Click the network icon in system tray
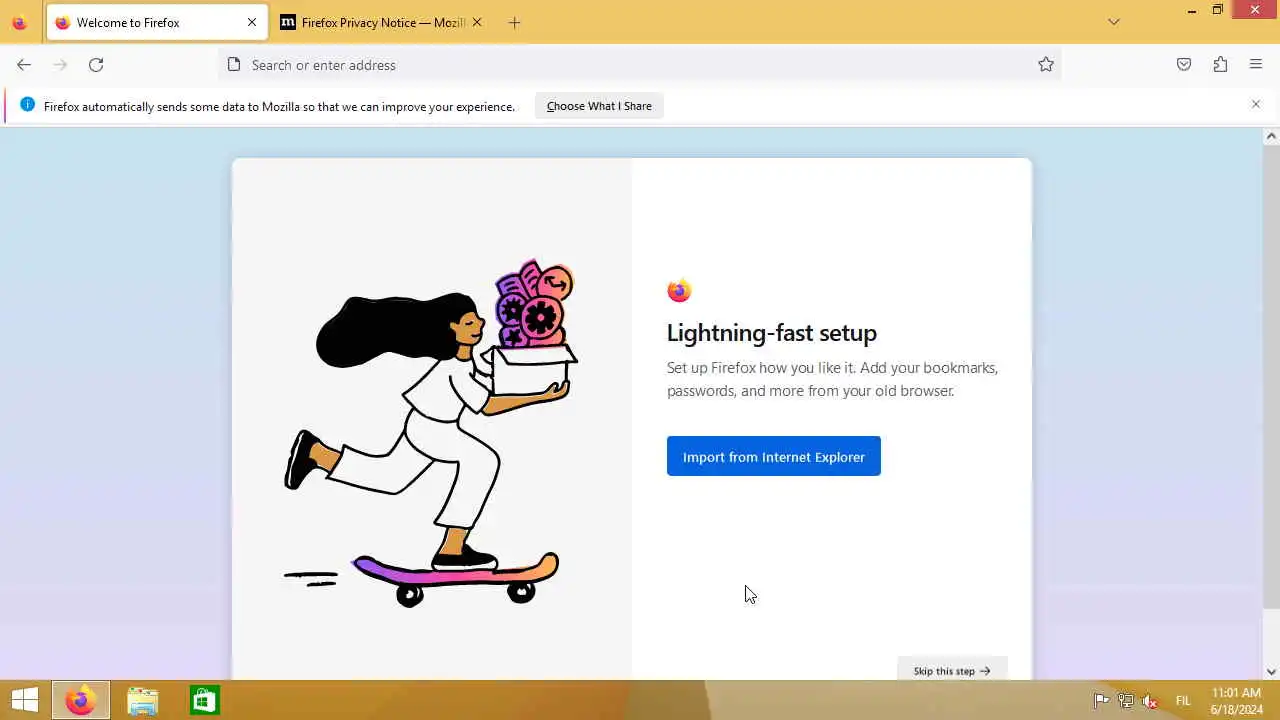1280x720 pixels. point(1126,701)
